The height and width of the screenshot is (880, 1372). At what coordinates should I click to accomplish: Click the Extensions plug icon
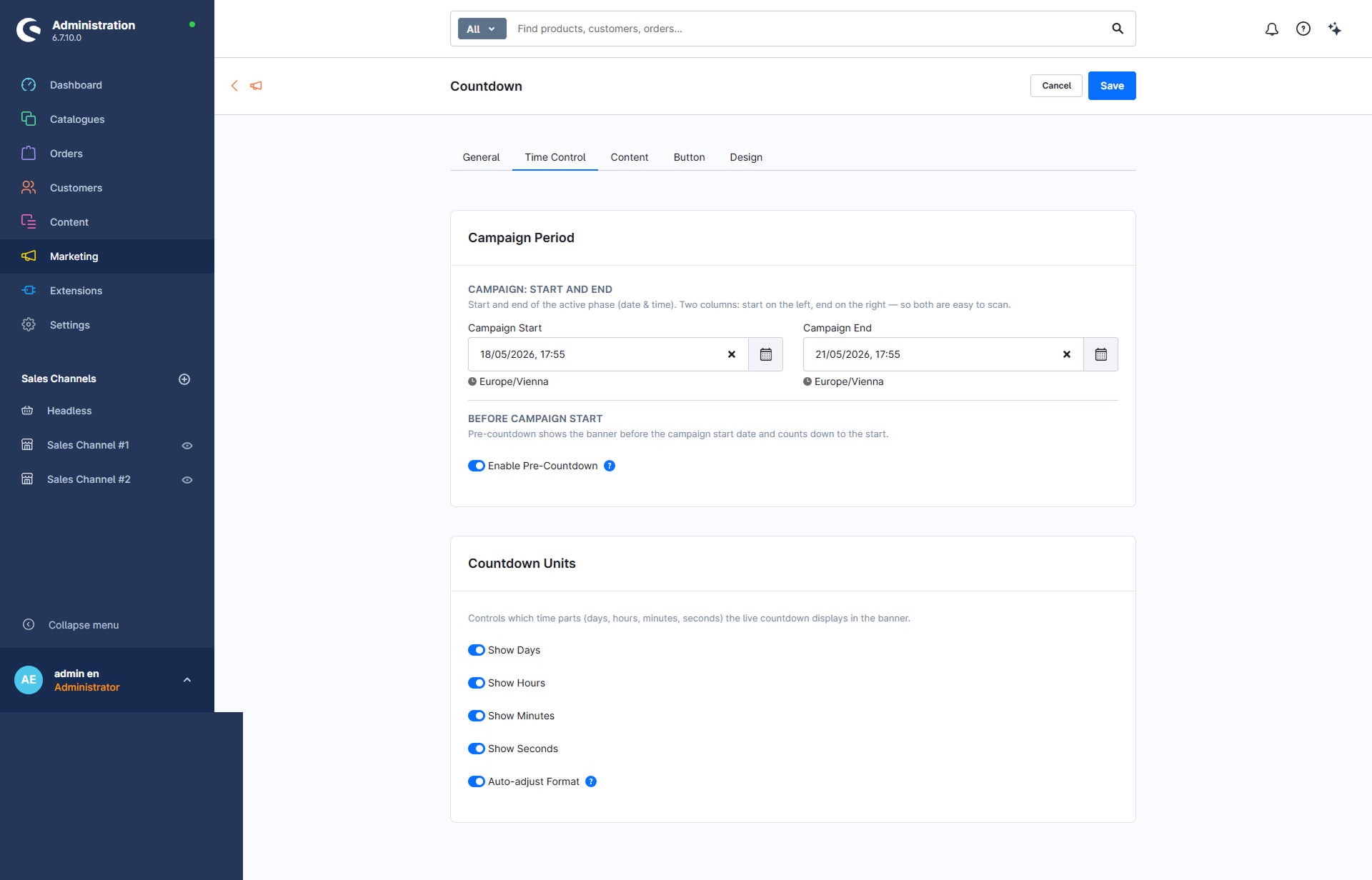pyautogui.click(x=29, y=290)
